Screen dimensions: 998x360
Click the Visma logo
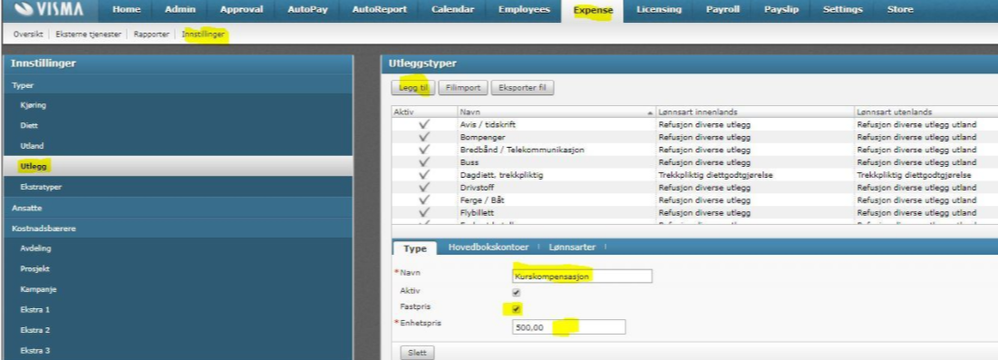click(46, 10)
